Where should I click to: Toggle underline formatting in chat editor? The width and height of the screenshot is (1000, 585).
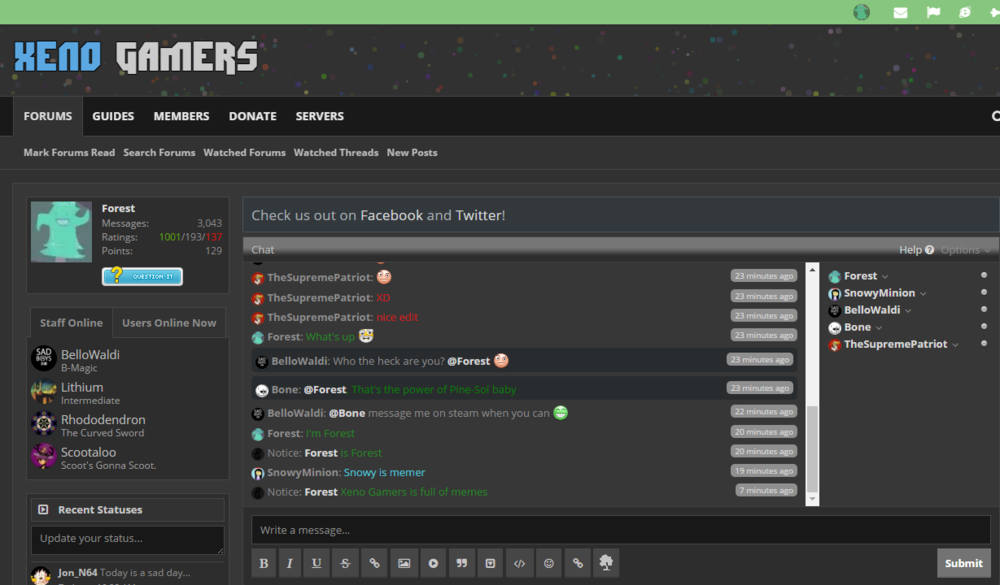click(x=316, y=563)
